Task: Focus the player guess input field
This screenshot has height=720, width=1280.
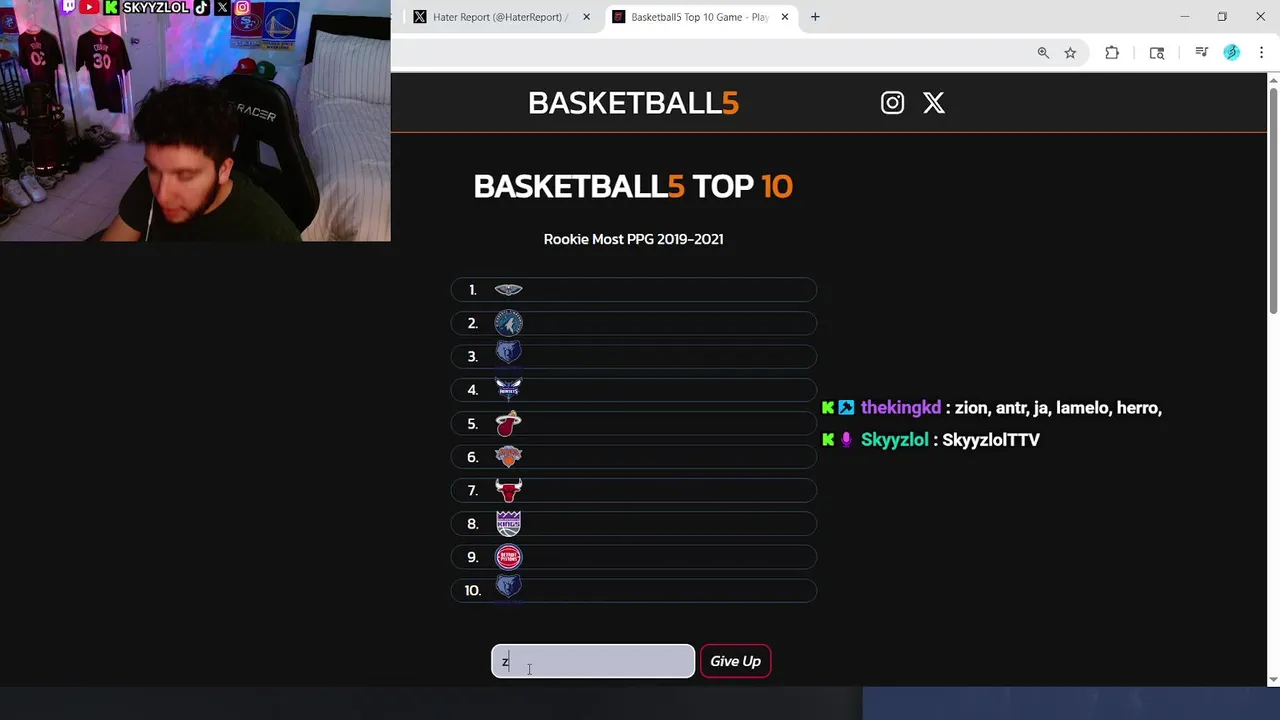Action: click(x=593, y=661)
